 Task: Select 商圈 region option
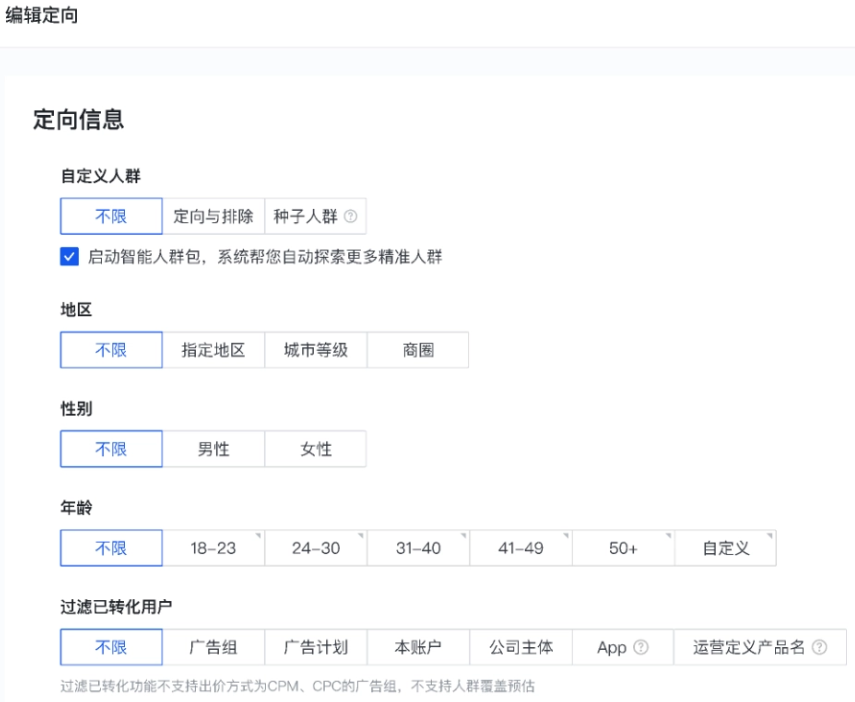point(418,349)
